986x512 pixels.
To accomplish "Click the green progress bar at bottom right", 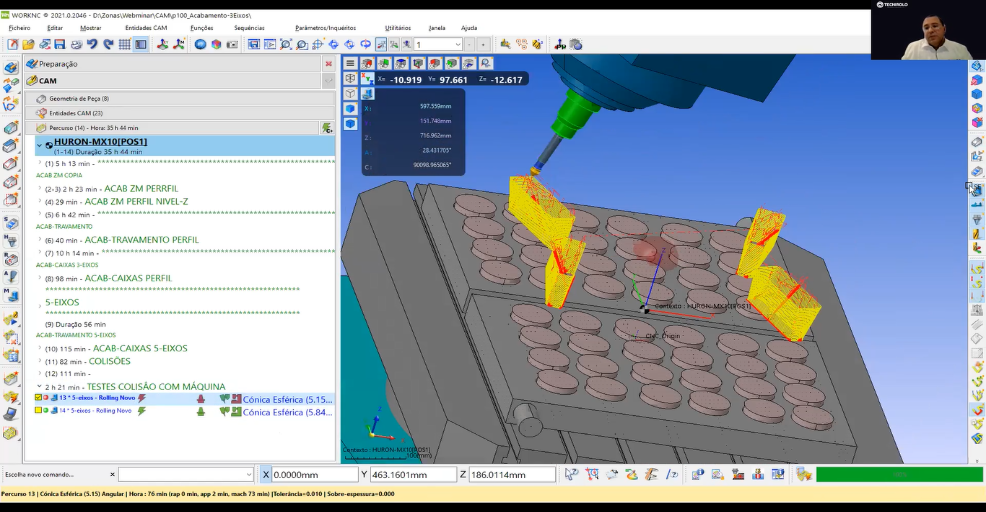I will point(898,475).
